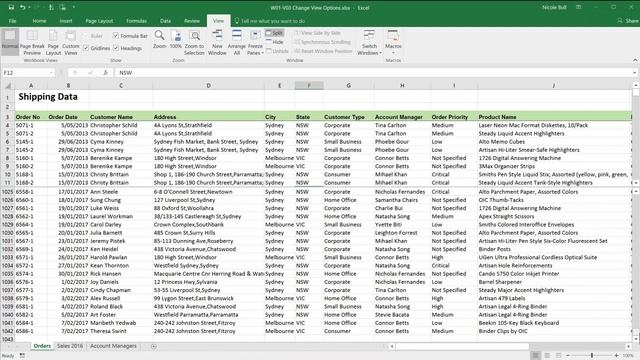Click the Share button

628,21
